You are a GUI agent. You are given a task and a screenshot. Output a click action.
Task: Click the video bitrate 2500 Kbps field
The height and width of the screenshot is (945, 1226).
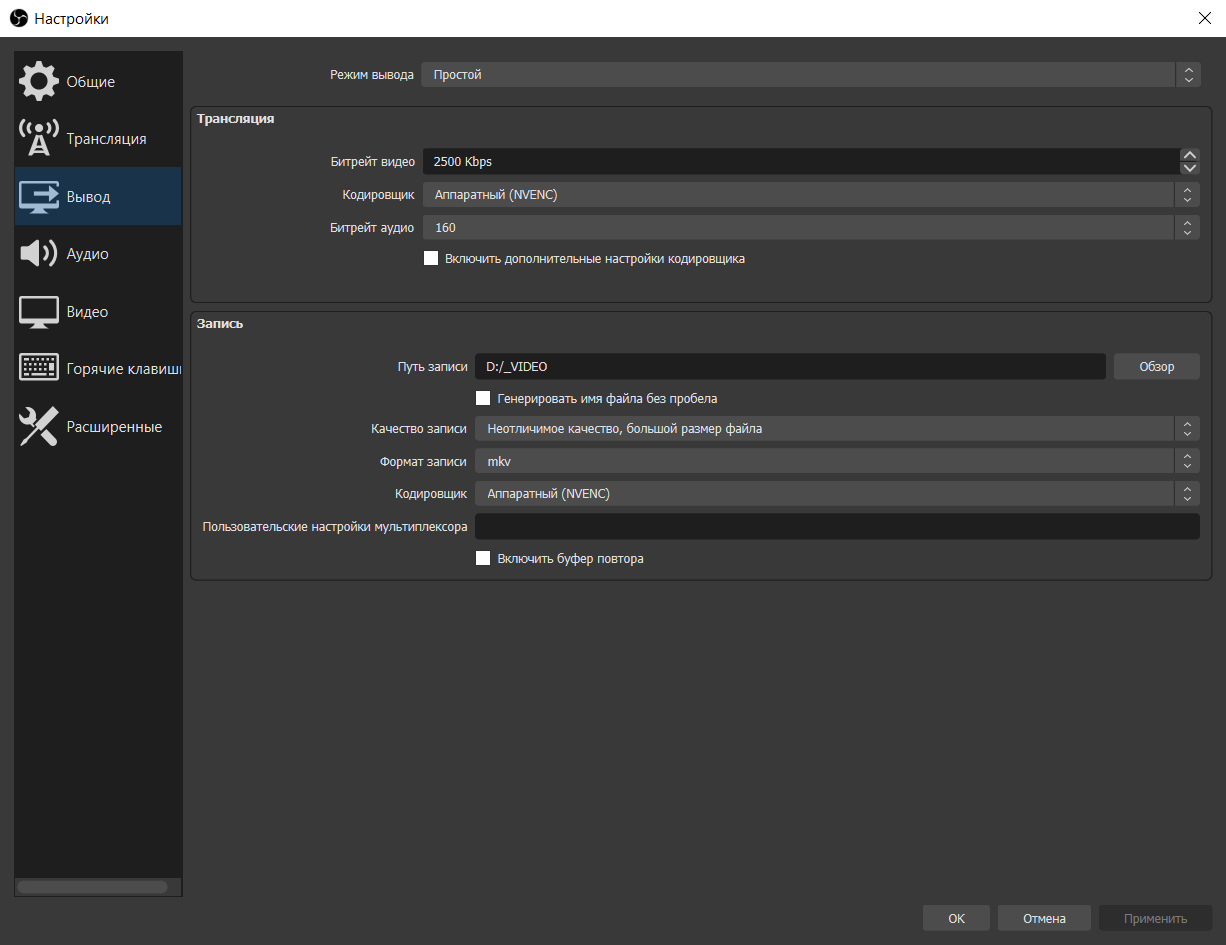click(x=800, y=161)
